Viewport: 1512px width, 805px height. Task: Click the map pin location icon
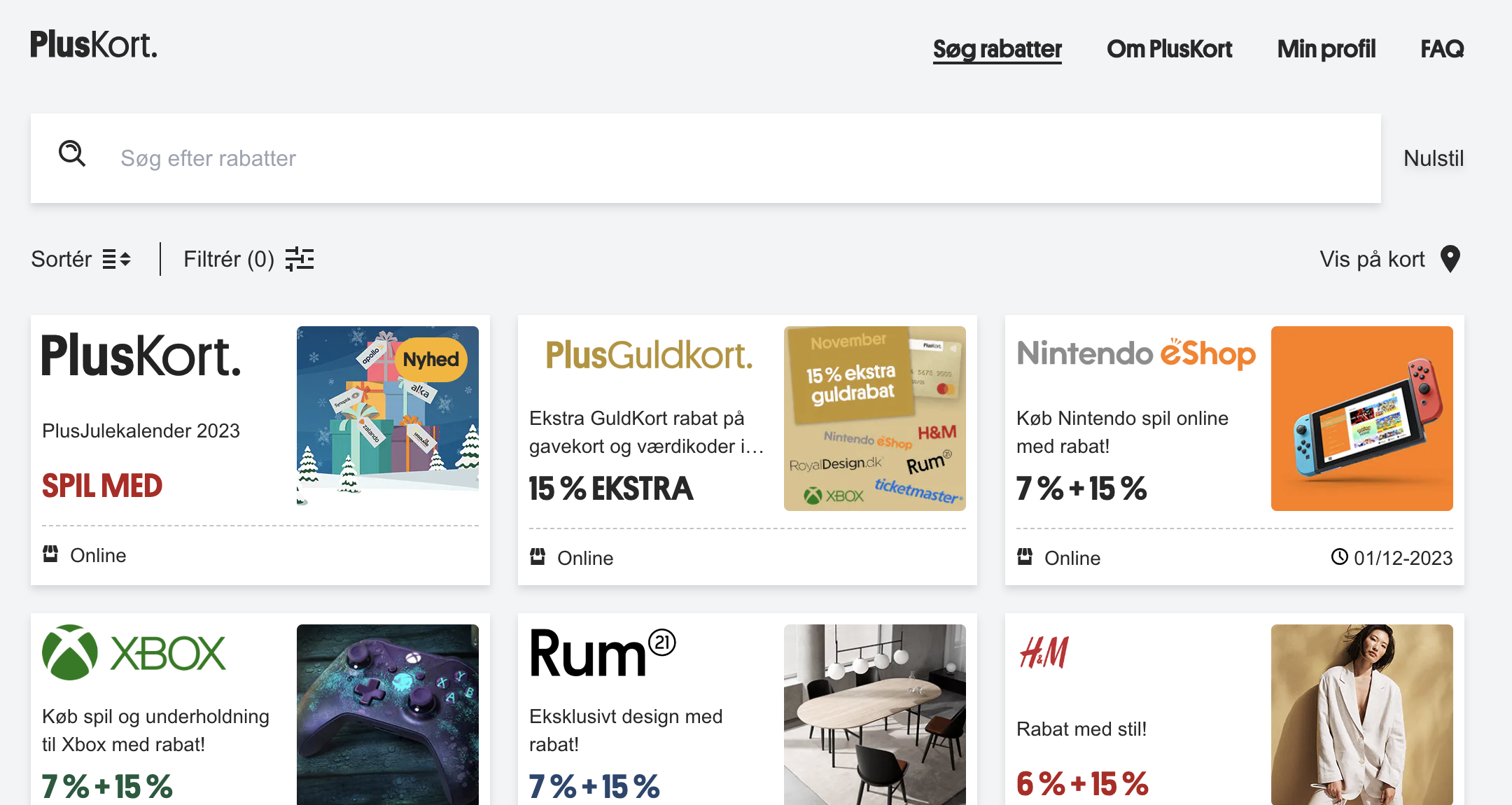point(1450,259)
